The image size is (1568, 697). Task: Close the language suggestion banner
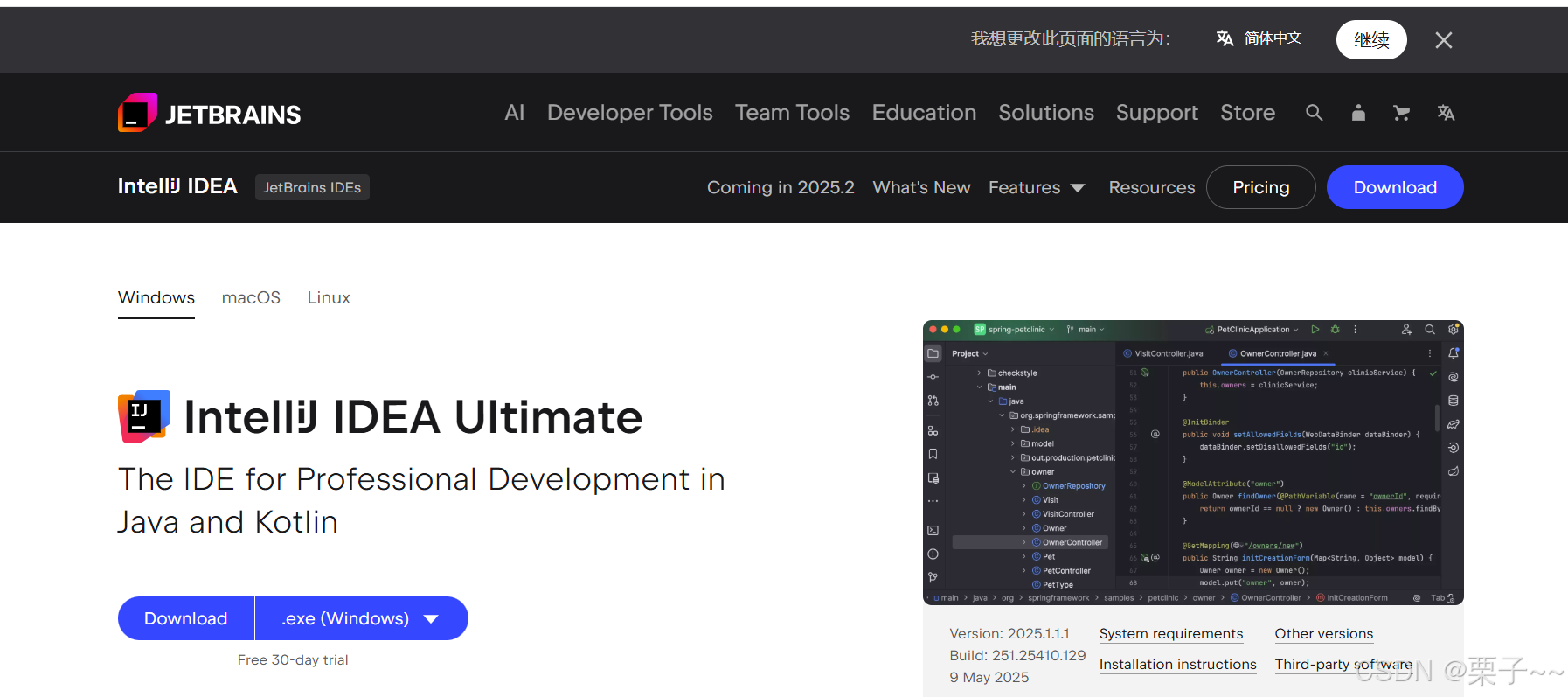point(1444,40)
